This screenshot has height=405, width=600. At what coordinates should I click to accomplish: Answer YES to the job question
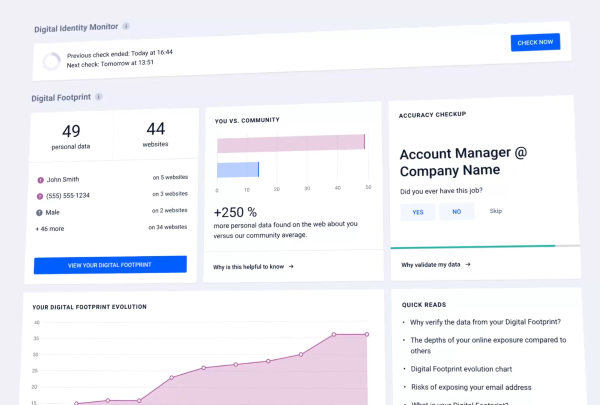(418, 212)
